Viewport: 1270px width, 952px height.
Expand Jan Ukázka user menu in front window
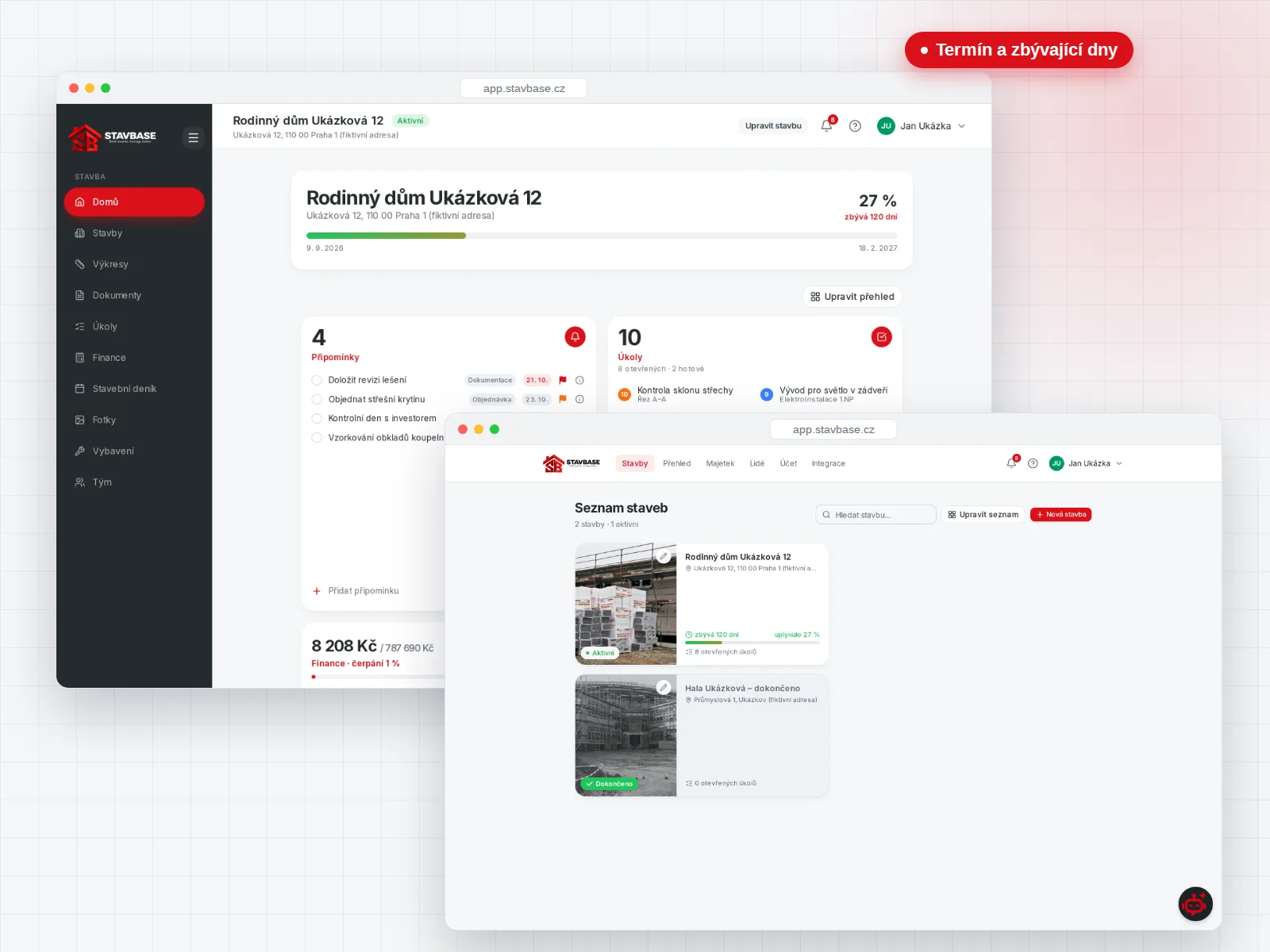[1086, 463]
